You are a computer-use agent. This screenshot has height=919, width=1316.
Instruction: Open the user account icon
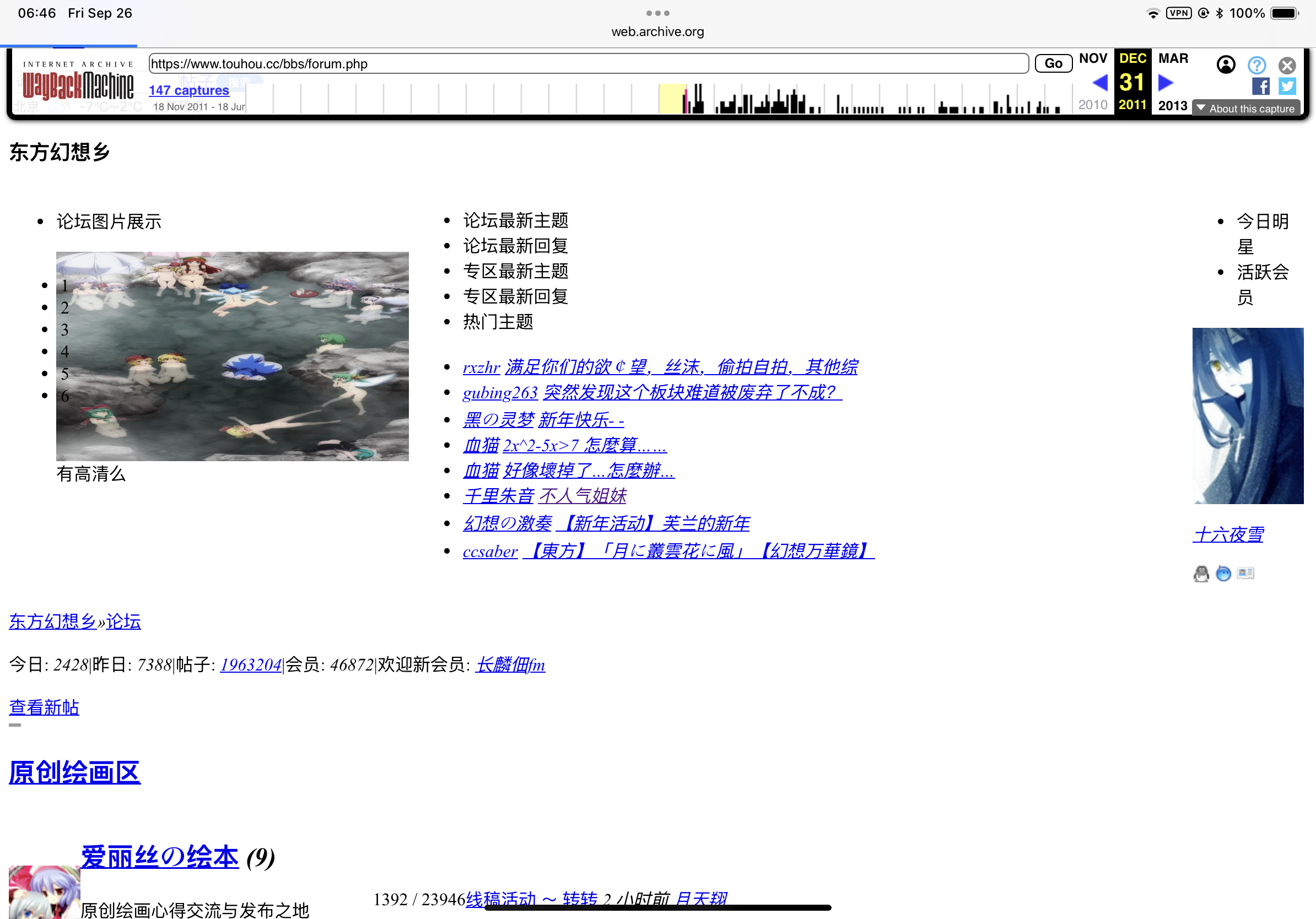click(1226, 65)
